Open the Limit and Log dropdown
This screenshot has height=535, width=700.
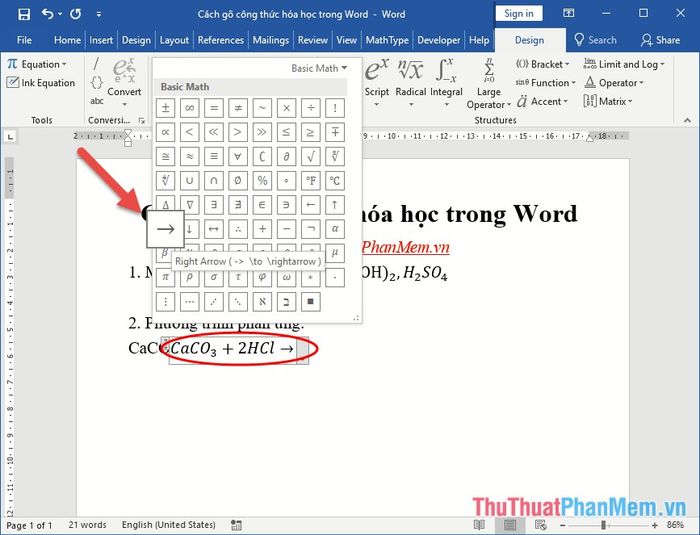[624, 64]
